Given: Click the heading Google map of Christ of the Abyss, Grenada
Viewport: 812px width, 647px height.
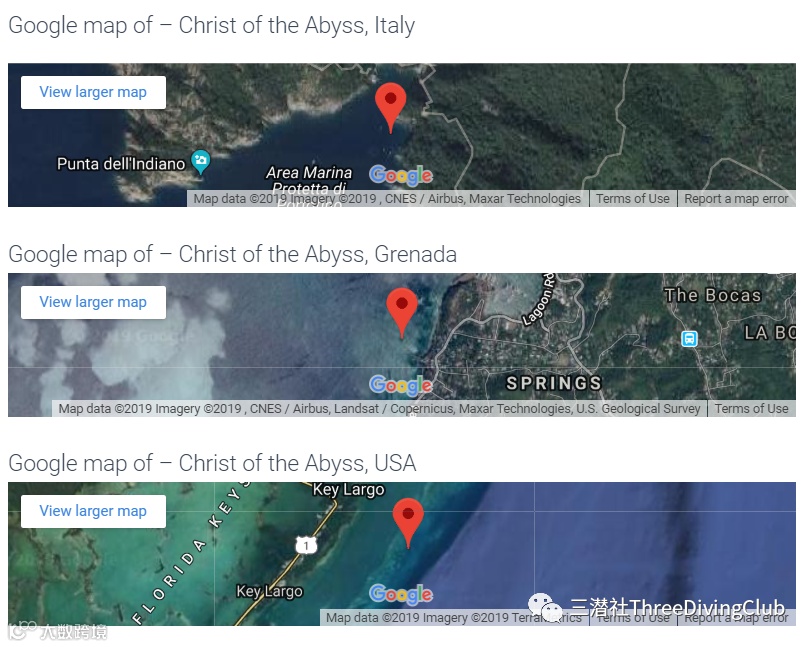Looking at the screenshot, I should [x=233, y=254].
